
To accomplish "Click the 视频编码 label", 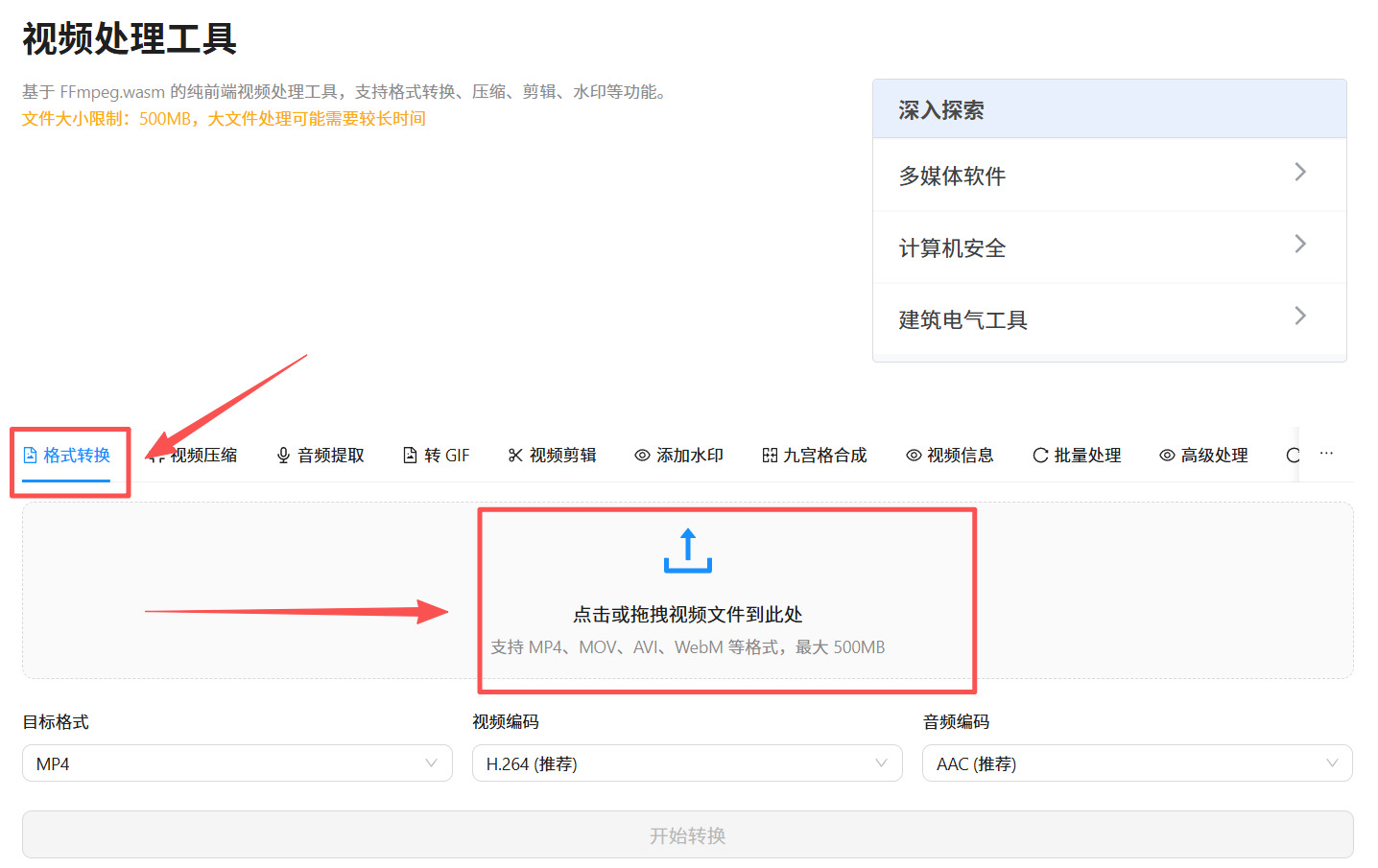I will click(506, 721).
